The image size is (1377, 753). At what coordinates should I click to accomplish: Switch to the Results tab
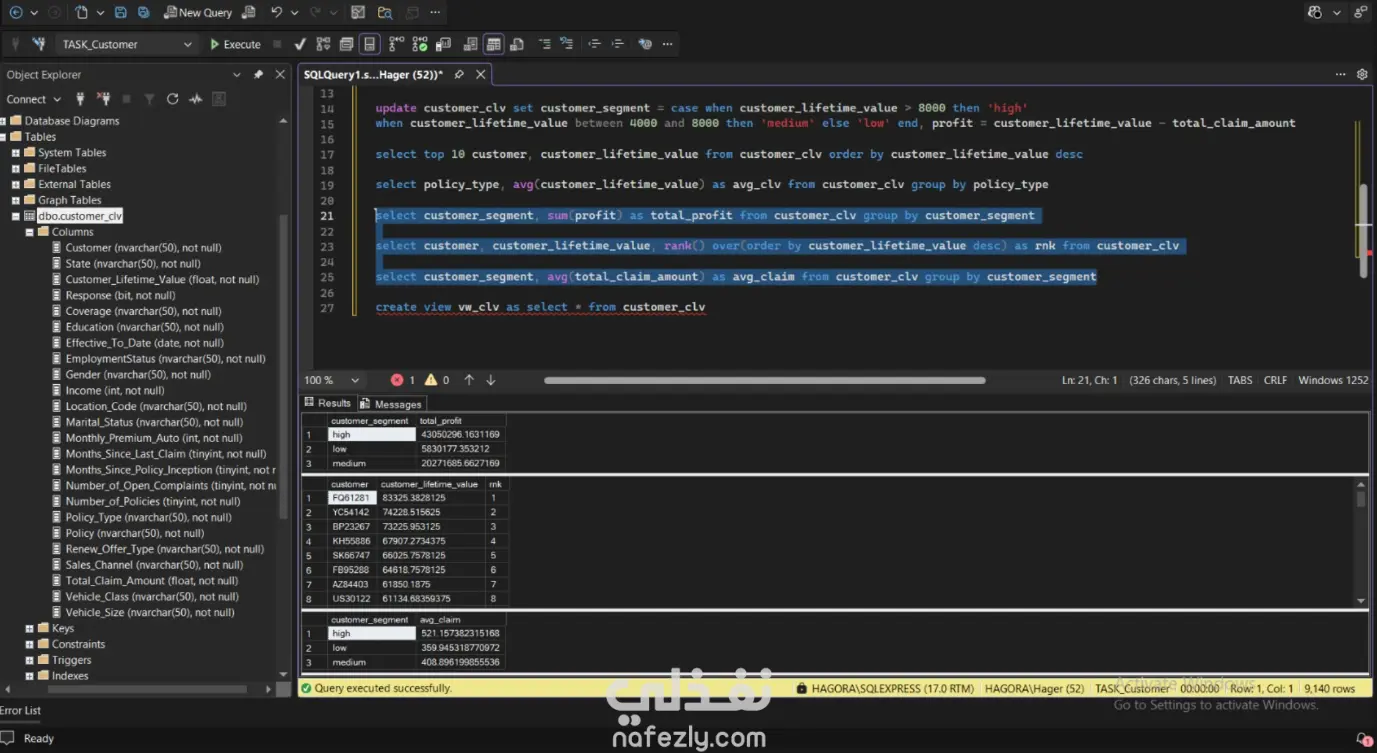point(327,403)
